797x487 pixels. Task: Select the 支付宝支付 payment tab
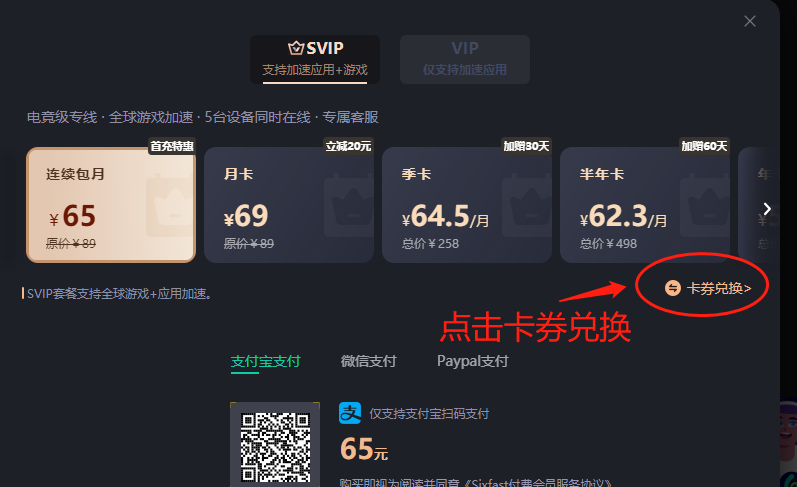(x=265, y=361)
